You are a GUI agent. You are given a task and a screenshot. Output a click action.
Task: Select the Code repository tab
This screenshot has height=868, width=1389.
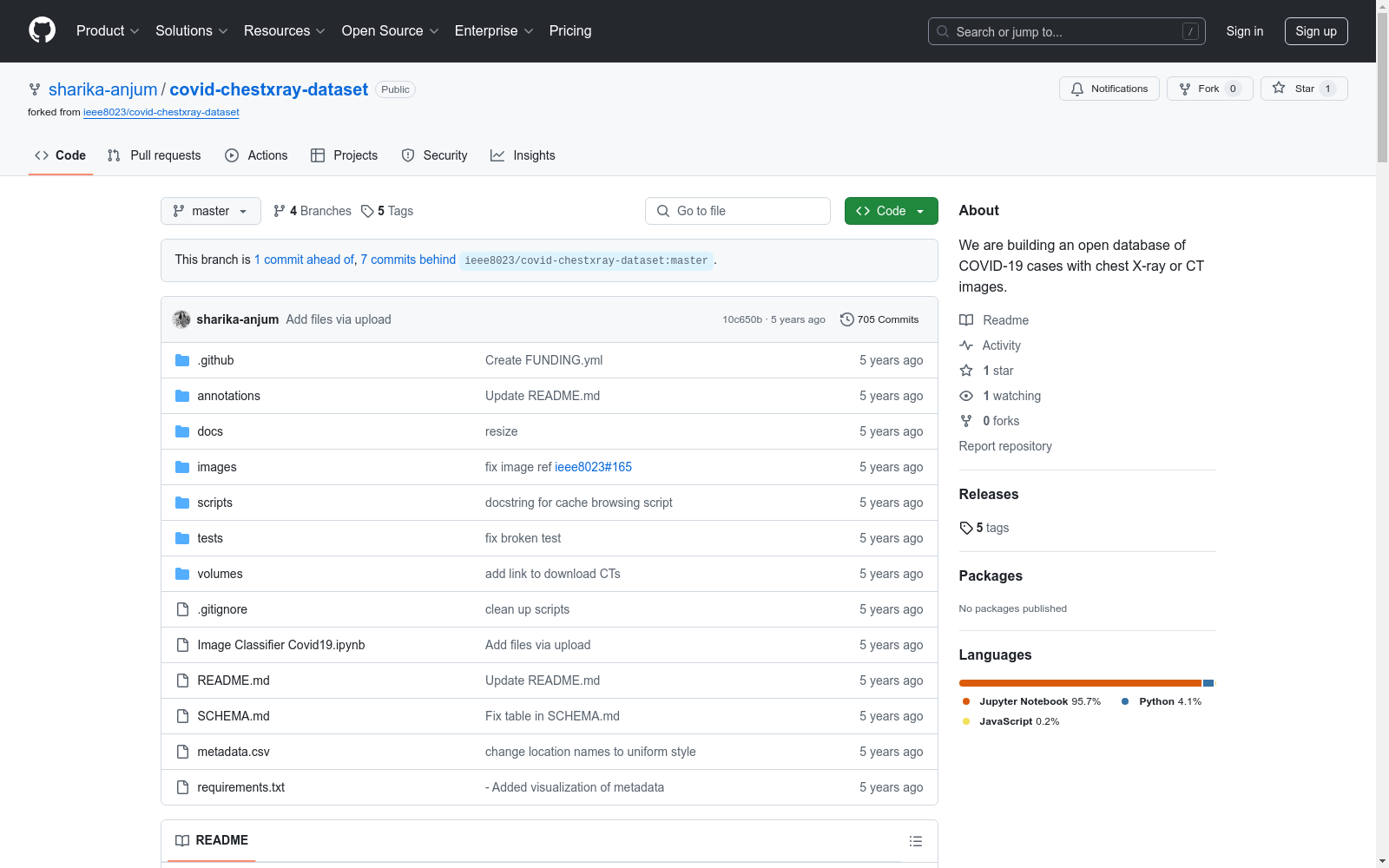pyautogui.click(x=61, y=155)
